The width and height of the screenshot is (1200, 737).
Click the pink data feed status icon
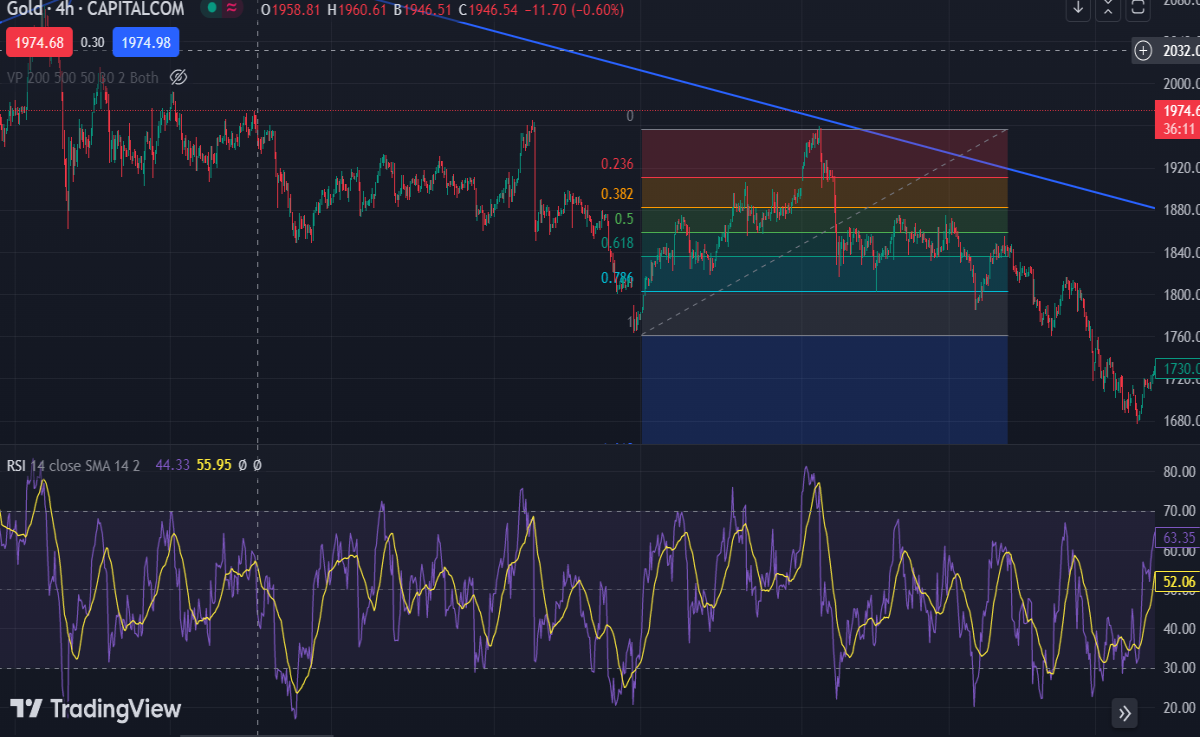pyautogui.click(x=232, y=9)
